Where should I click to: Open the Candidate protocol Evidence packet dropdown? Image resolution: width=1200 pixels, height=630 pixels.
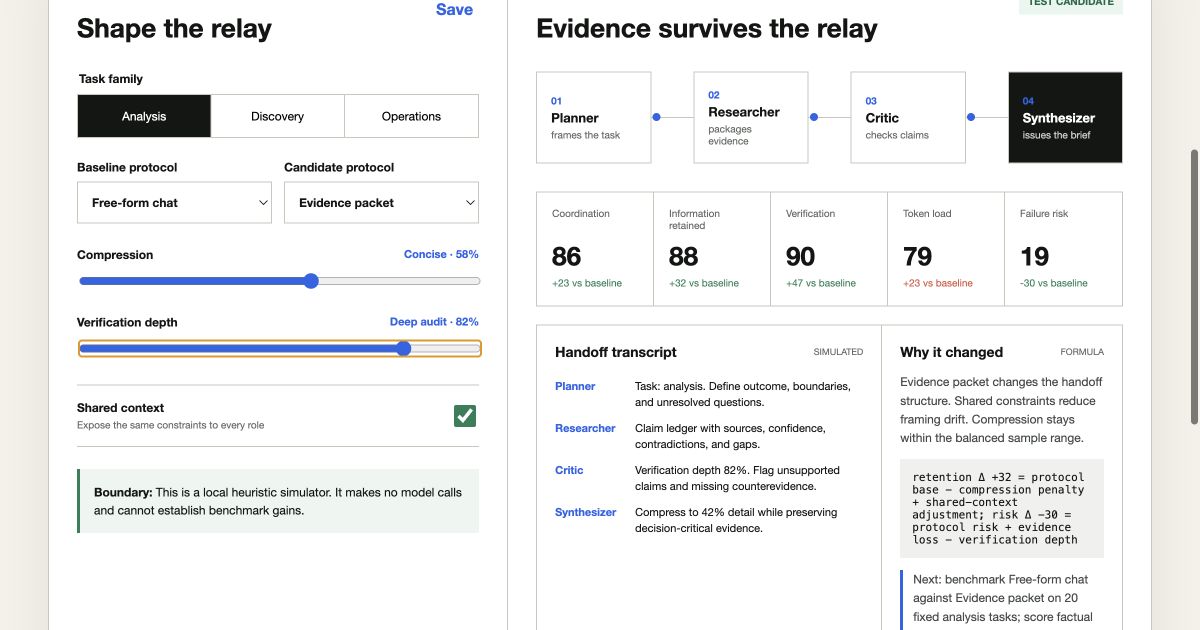click(381, 202)
